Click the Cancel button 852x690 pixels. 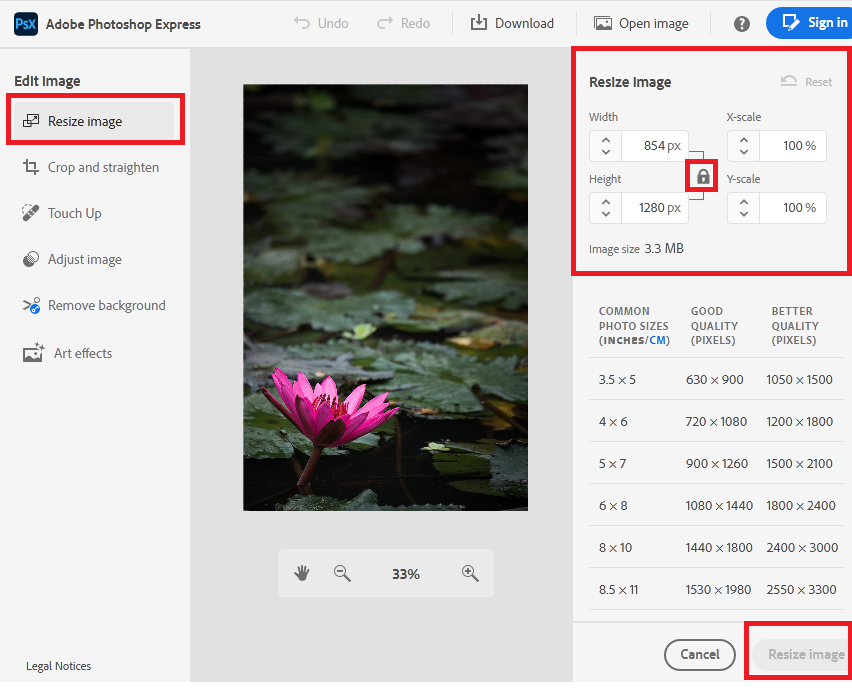click(700, 654)
